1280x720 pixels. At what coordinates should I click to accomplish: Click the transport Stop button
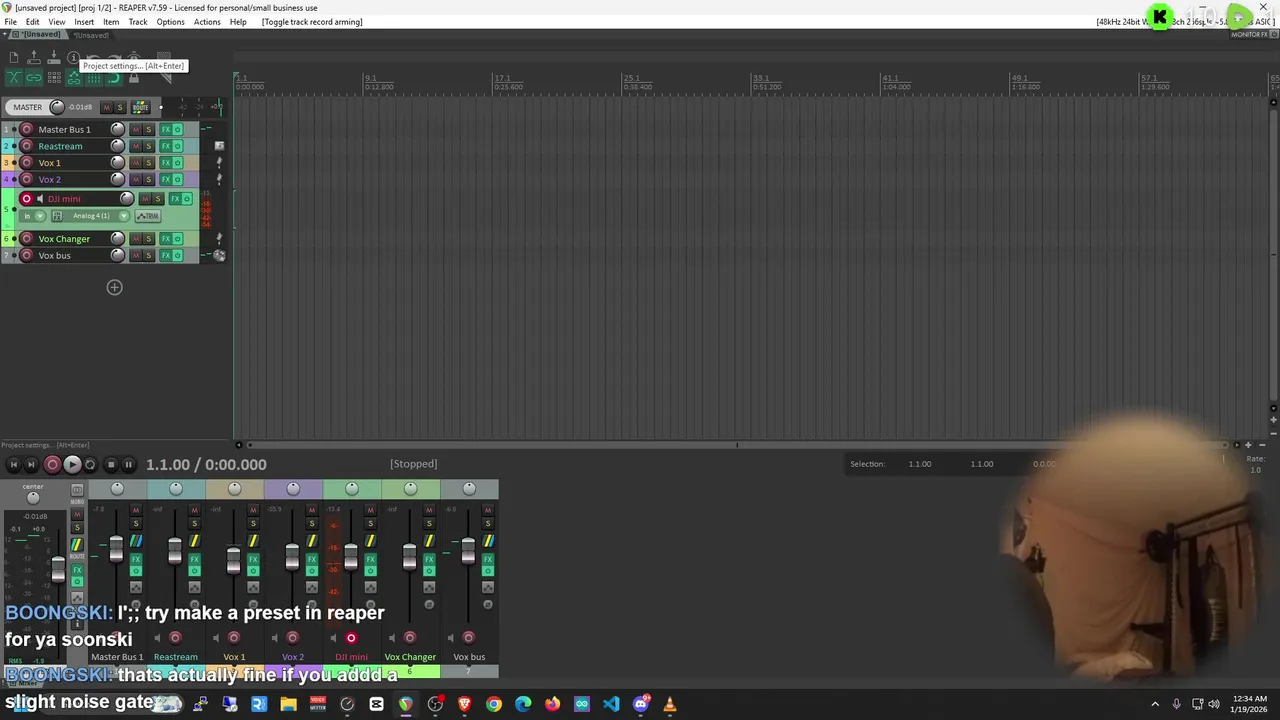click(x=110, y=464)
